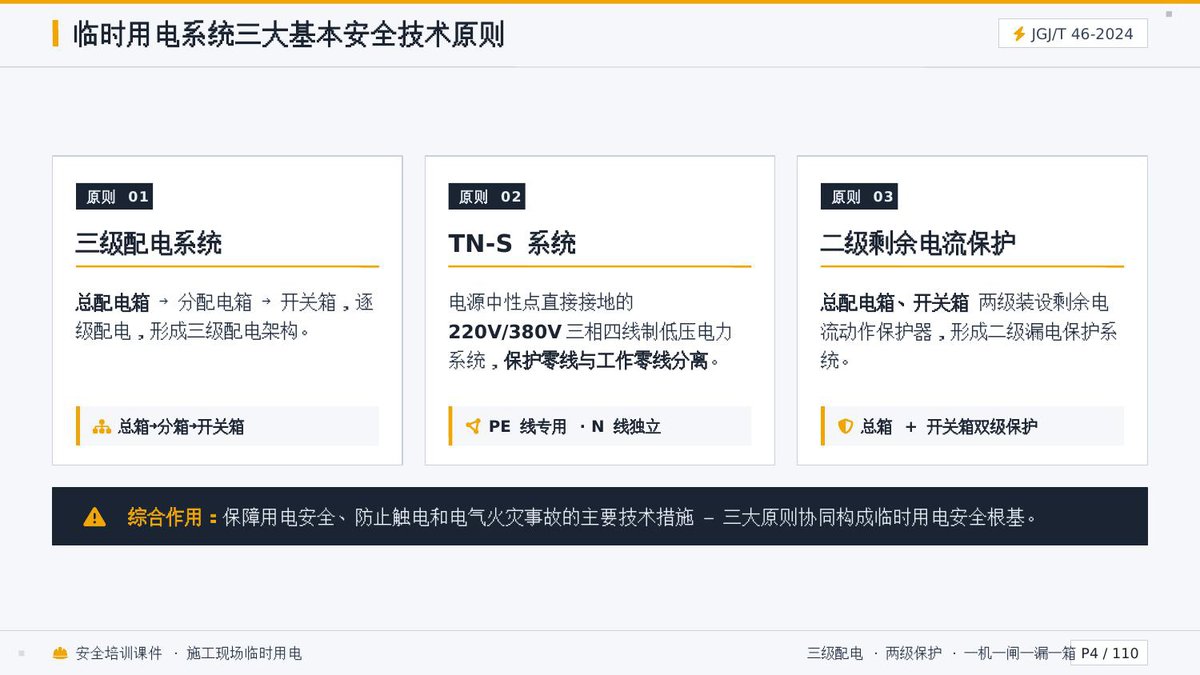Click the slide title 临时用电系统三大基本安全技术原则
The height and width of the screenshot is (675, 1200).
point(289,34)
